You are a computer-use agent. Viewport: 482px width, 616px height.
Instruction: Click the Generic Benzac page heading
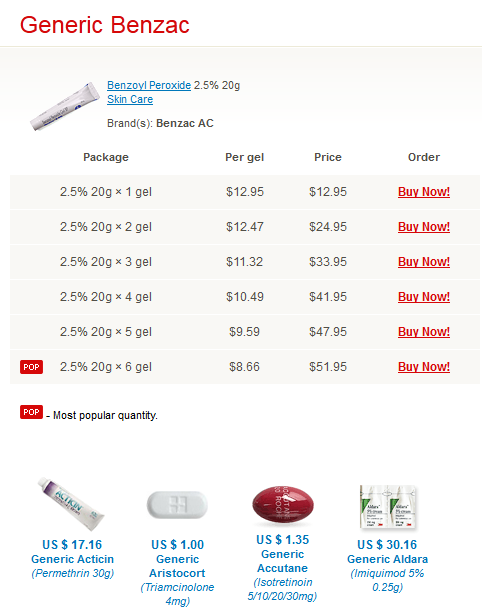(x=105, y=25)
